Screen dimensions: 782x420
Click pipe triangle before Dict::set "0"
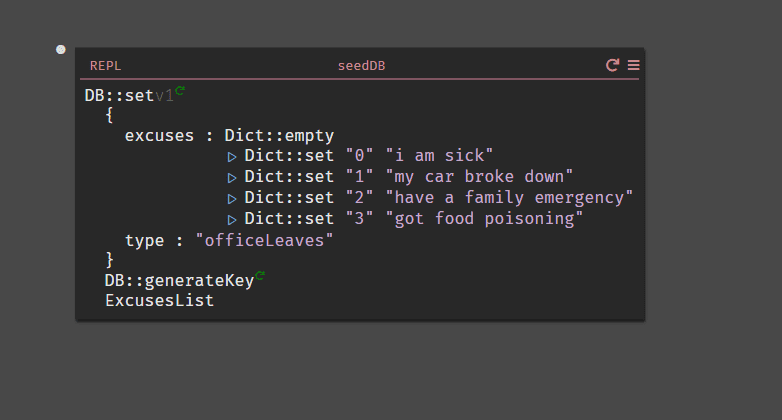coord(232,157)
